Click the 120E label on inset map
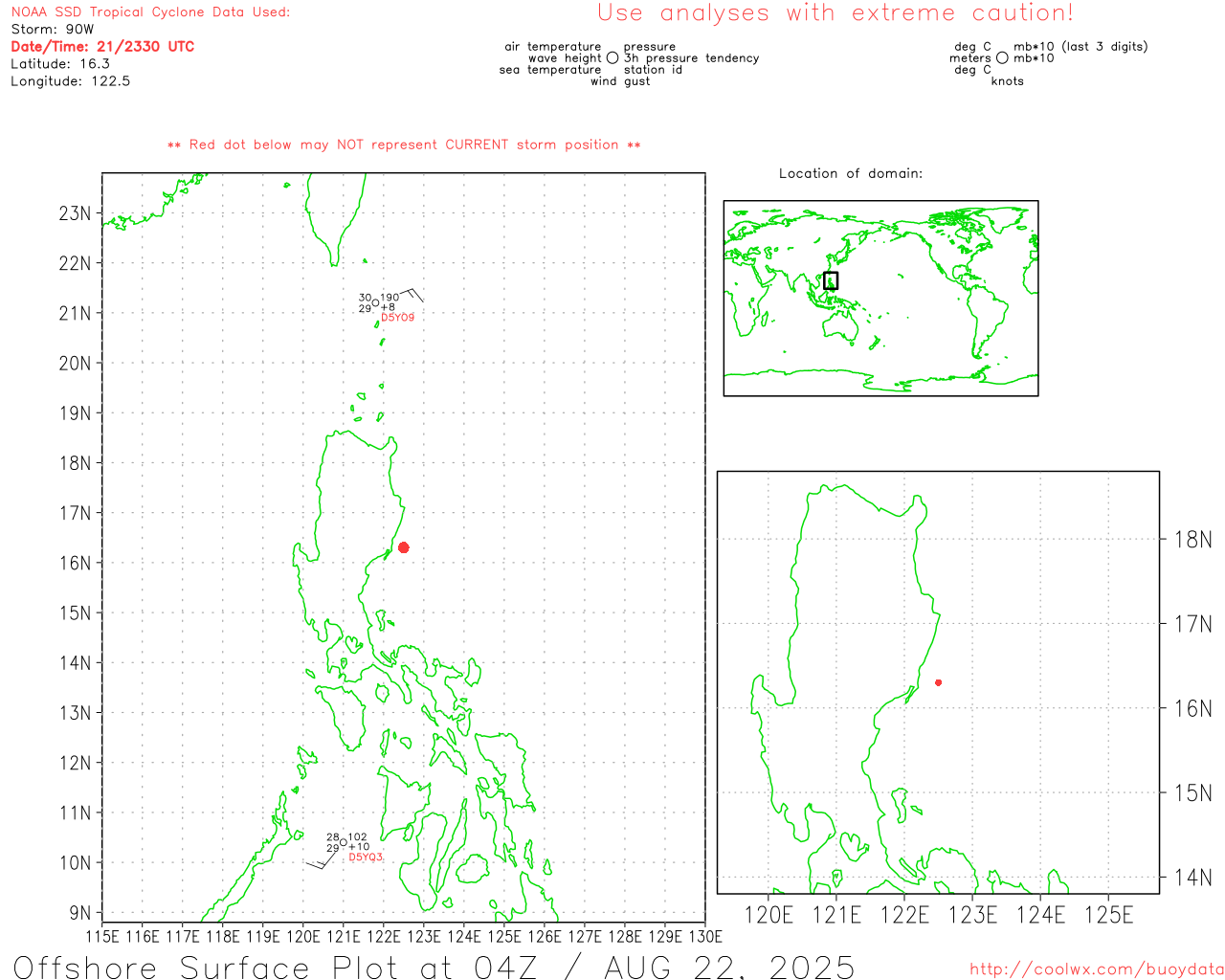The width and height of the screenshot is (1225, 980). [x=768, y=915]
